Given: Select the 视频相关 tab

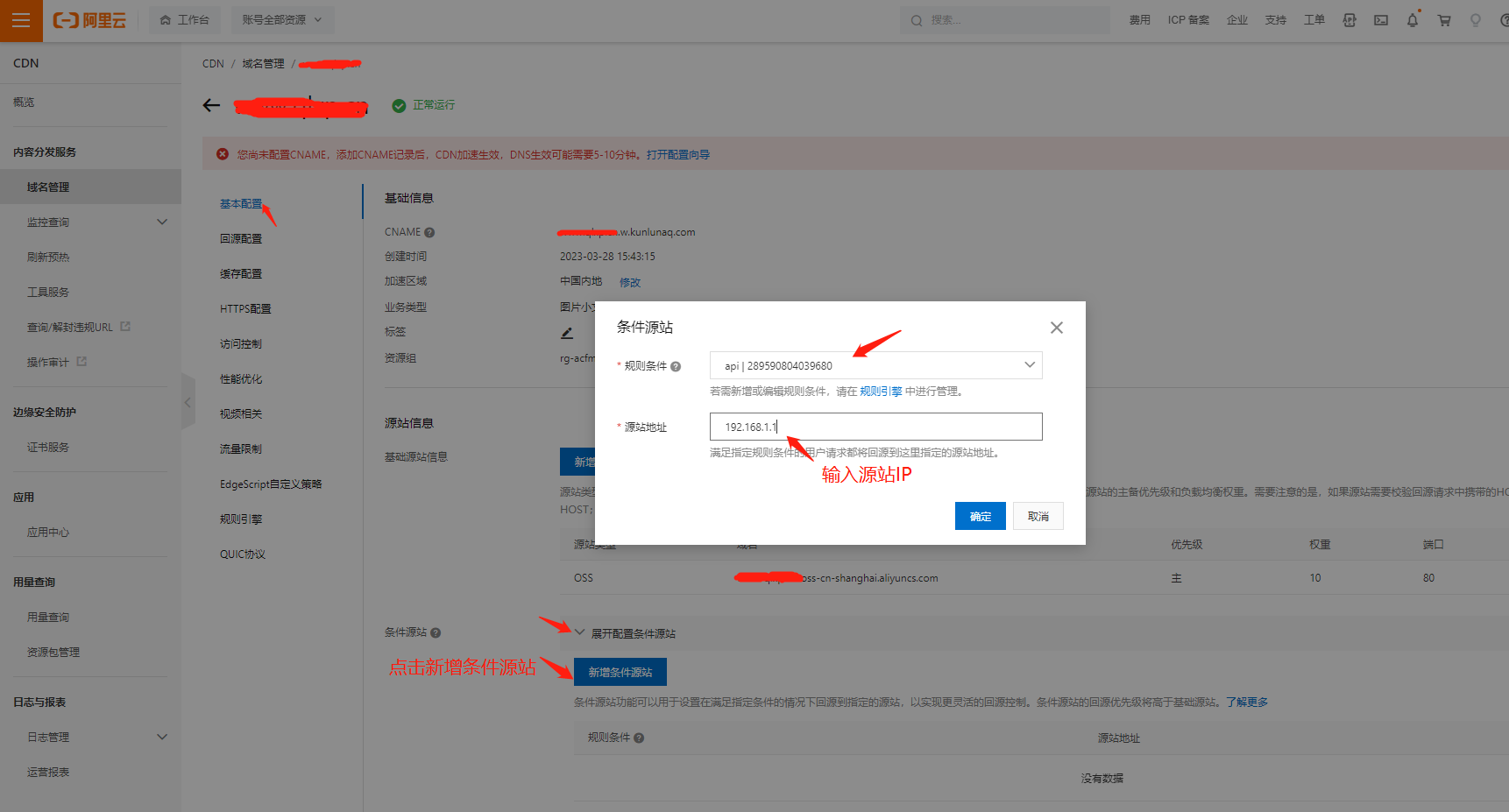Looking at the screenshot, I should pyautogui.click(x=241, y=414).
